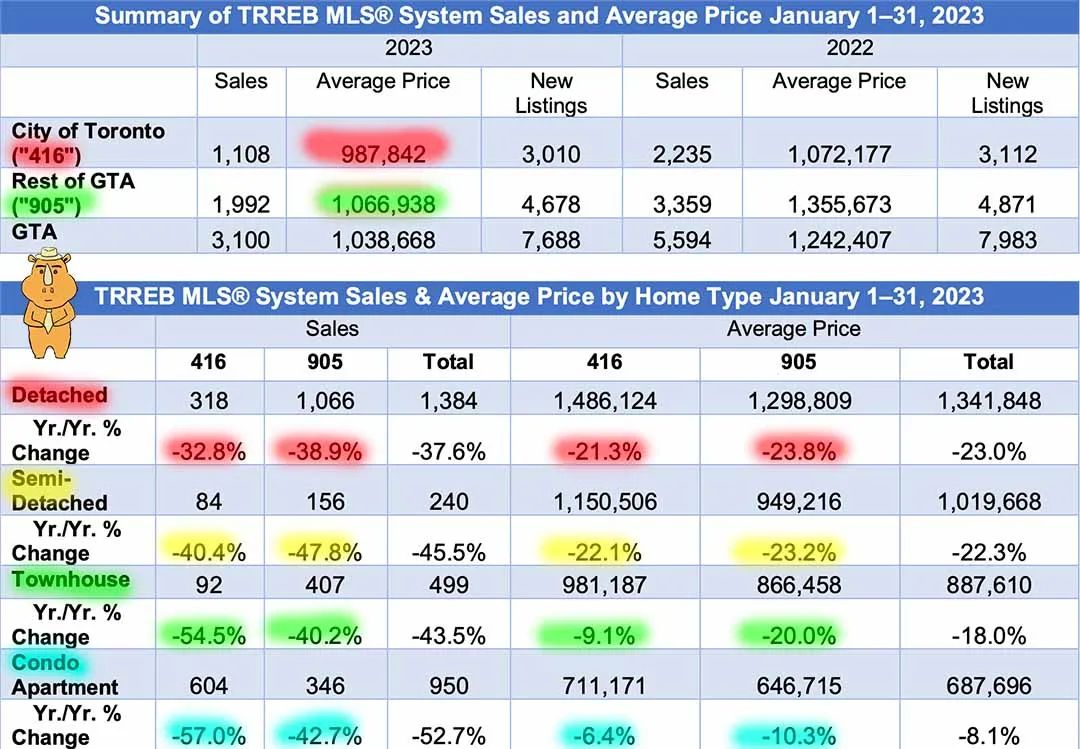
Task: Select the green-highlighted Townhouse row label
Action: tap(70, 580)
